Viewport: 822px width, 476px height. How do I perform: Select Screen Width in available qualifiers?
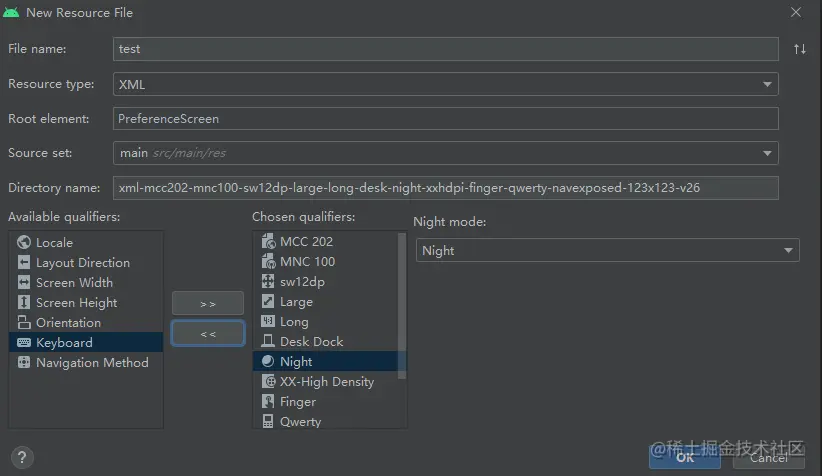[x=86, y=282]
